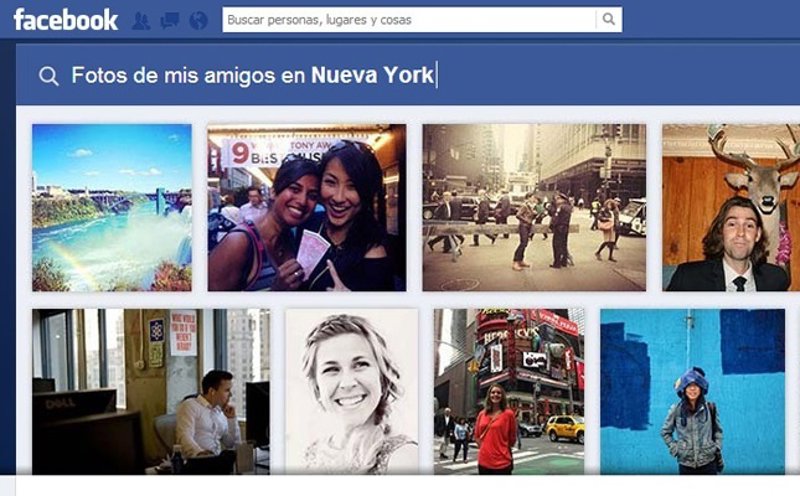Open the photo with blue painted wall
Viewport: 800px width, 496px height.
click(x=692, y=390)
